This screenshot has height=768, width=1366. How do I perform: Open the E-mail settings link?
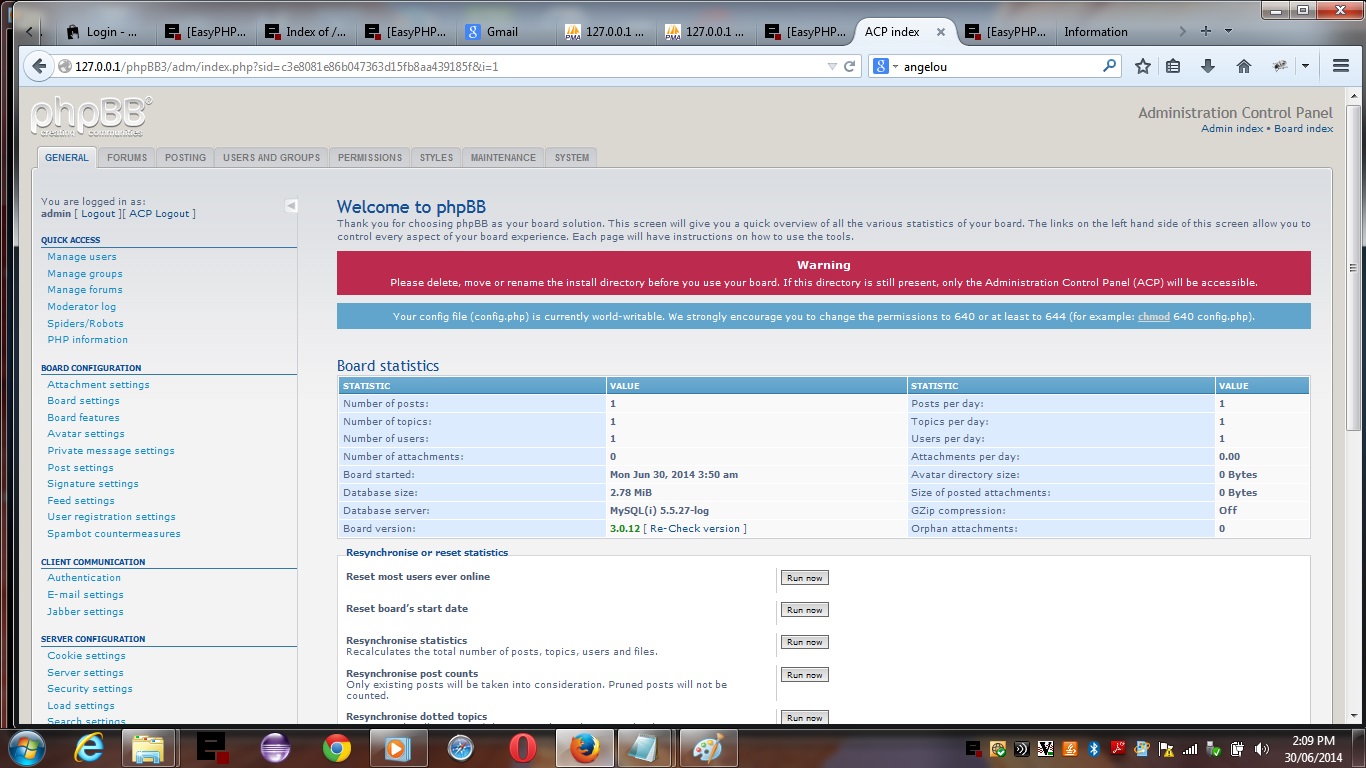(85, 595)
